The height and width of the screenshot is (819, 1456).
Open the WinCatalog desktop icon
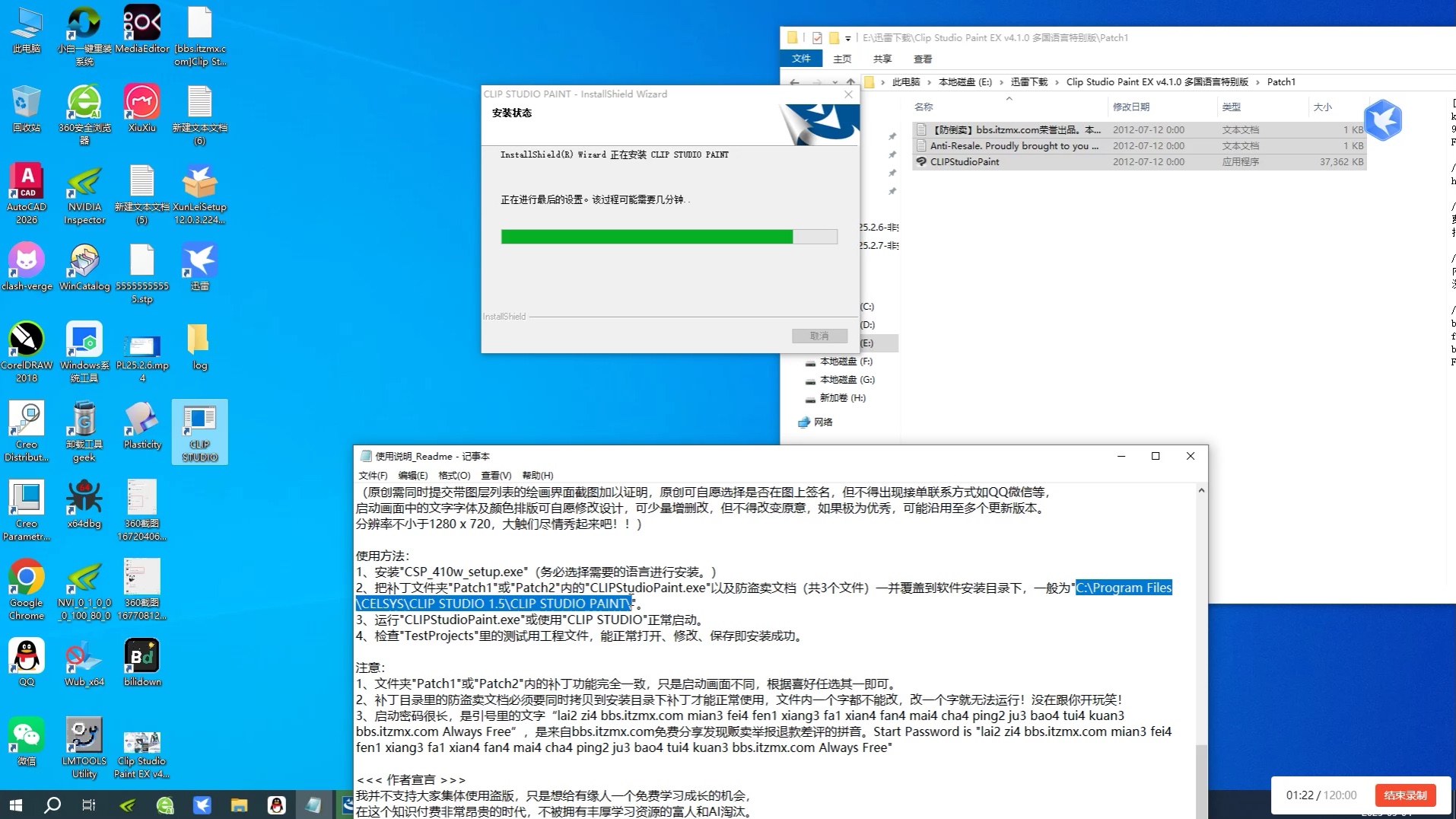click(x=84, y=267)
